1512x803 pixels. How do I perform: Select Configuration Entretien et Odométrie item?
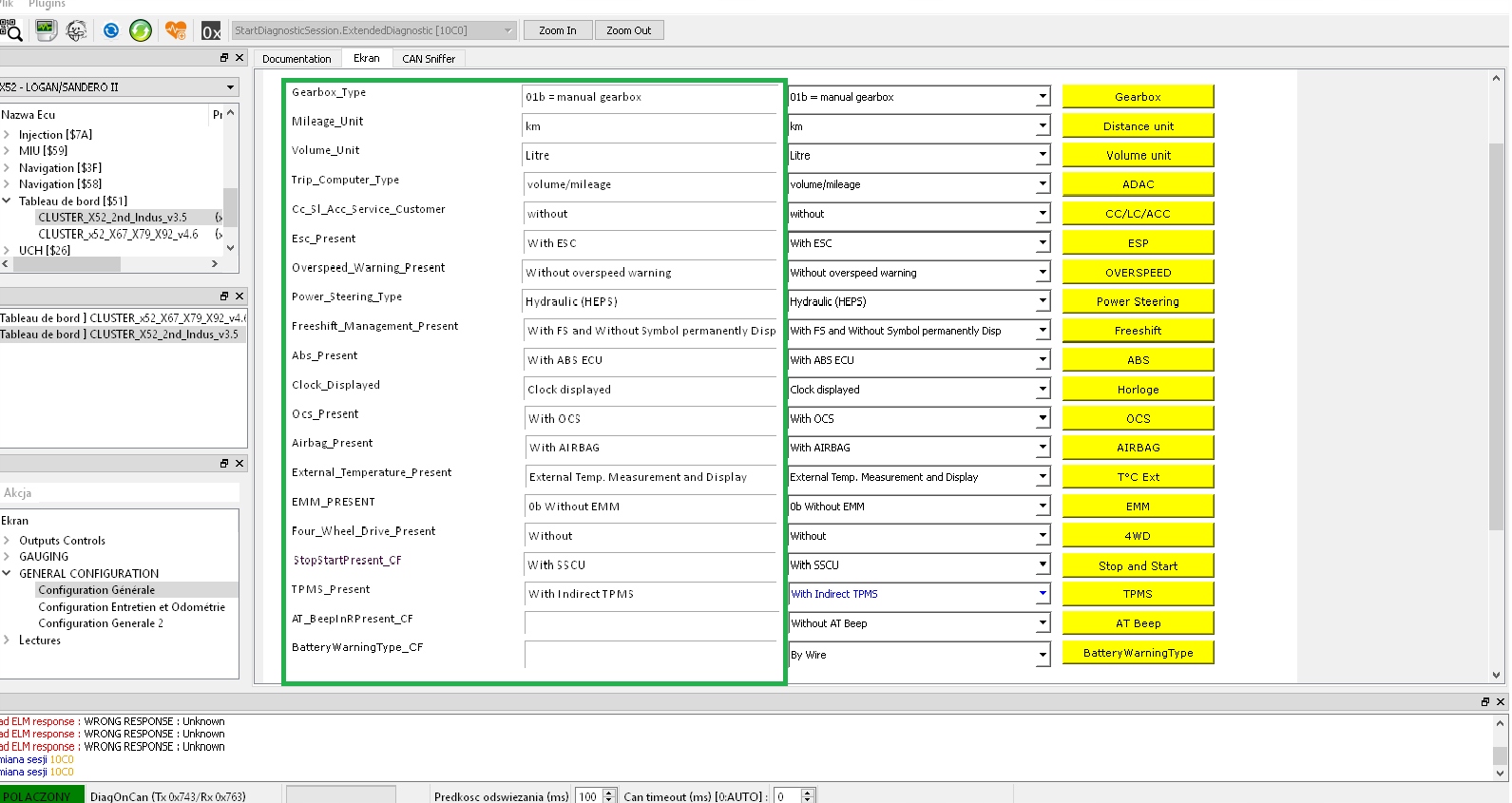131,607
